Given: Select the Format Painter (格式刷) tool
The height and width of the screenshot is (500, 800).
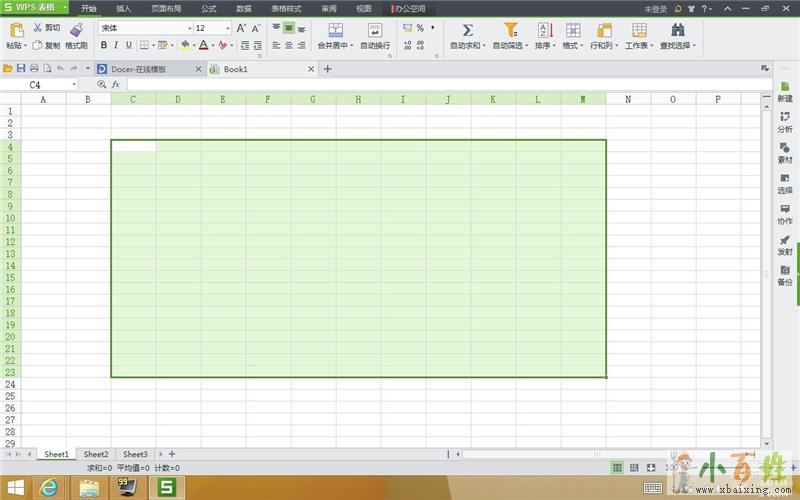Looking at the screenshot, I should [x=76, y=32].
